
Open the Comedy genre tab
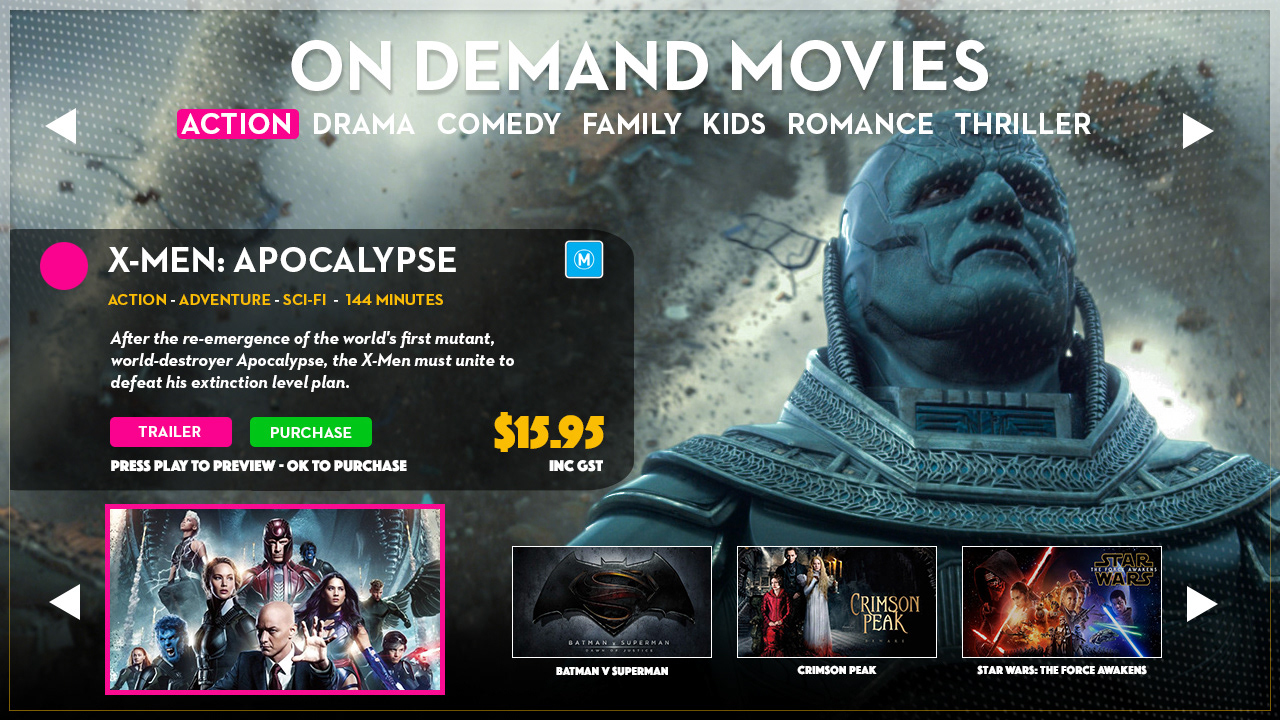point(499,124)
